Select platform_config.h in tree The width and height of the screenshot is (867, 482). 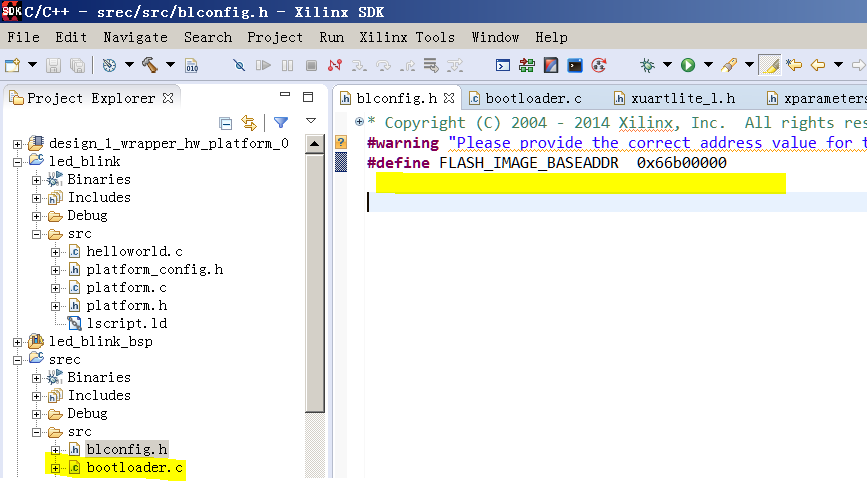(x=154, y=270)
